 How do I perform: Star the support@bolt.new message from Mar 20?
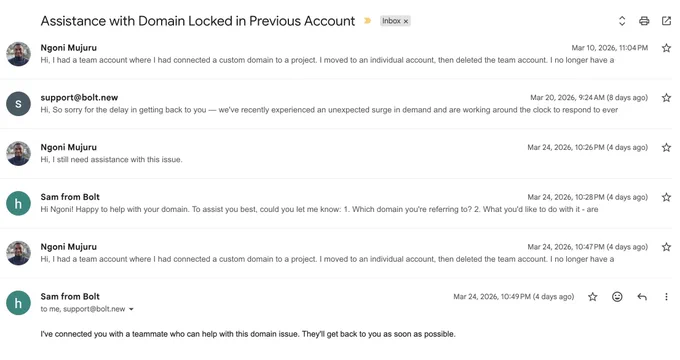coord(666,98)
